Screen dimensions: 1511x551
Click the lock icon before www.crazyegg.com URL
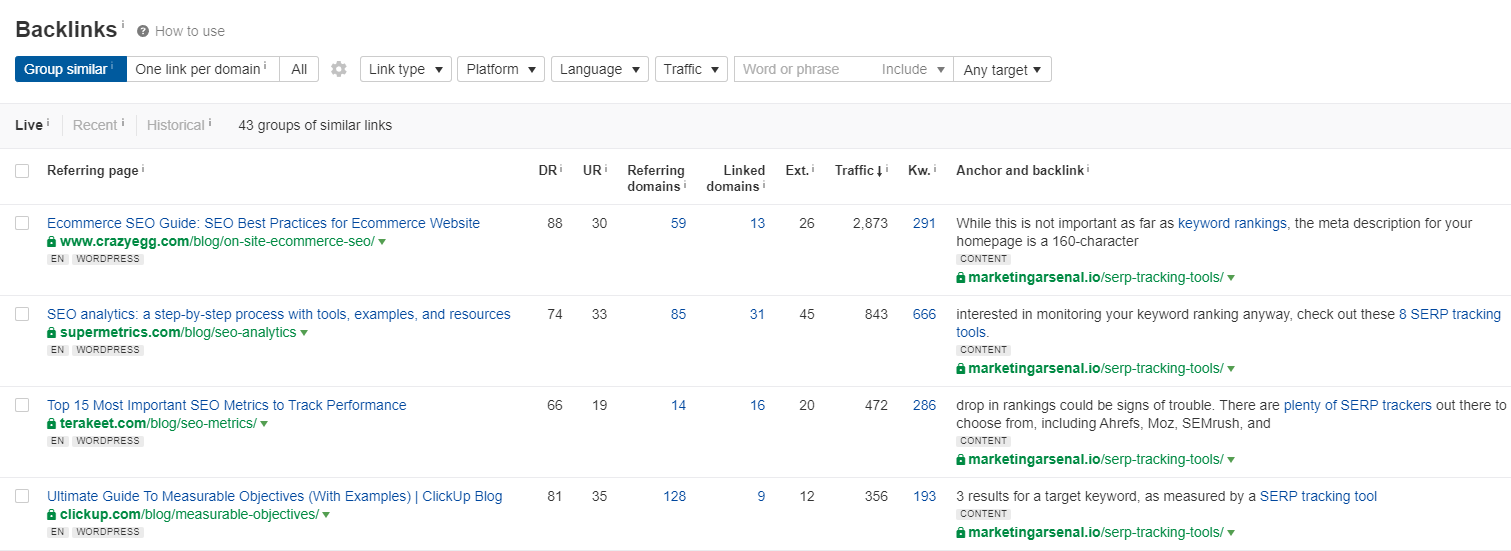[52, 242]
